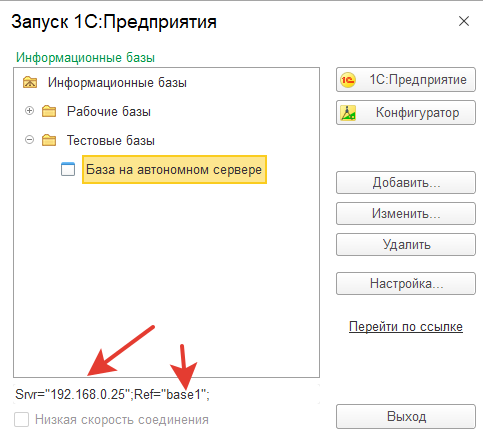483x437 pixels.
Task: Click the infobase window icon beside База на автономном сервере
Action: pyautogui.click(x=68, y=169)
